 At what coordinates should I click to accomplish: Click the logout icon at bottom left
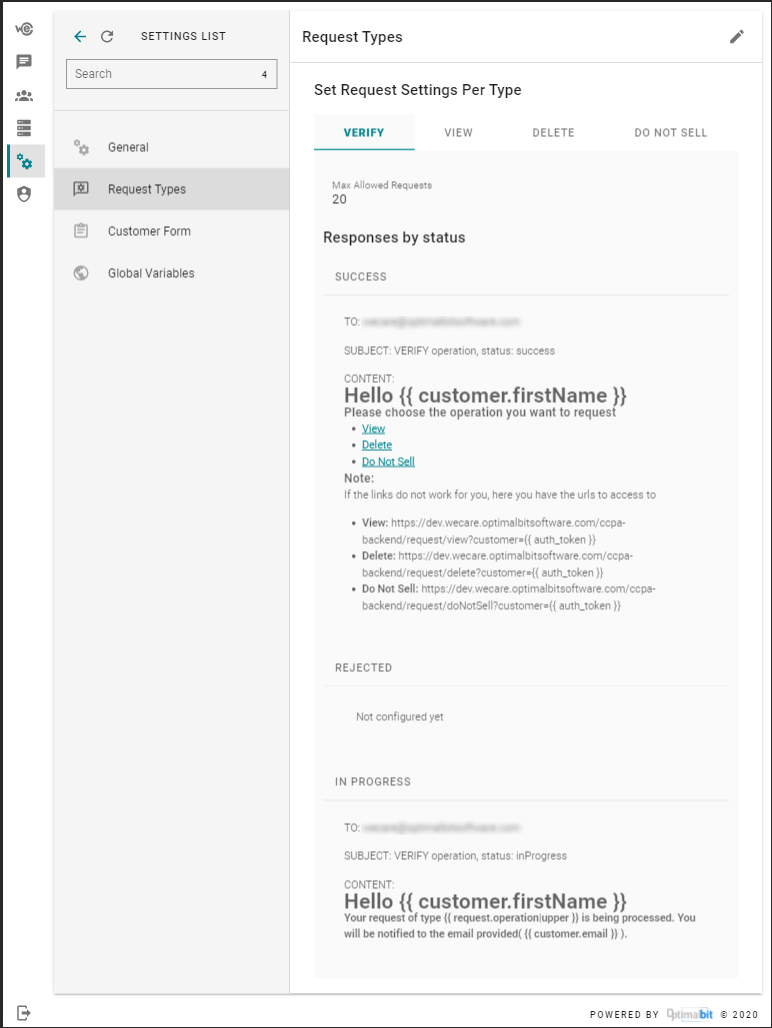pos(24,1012)
